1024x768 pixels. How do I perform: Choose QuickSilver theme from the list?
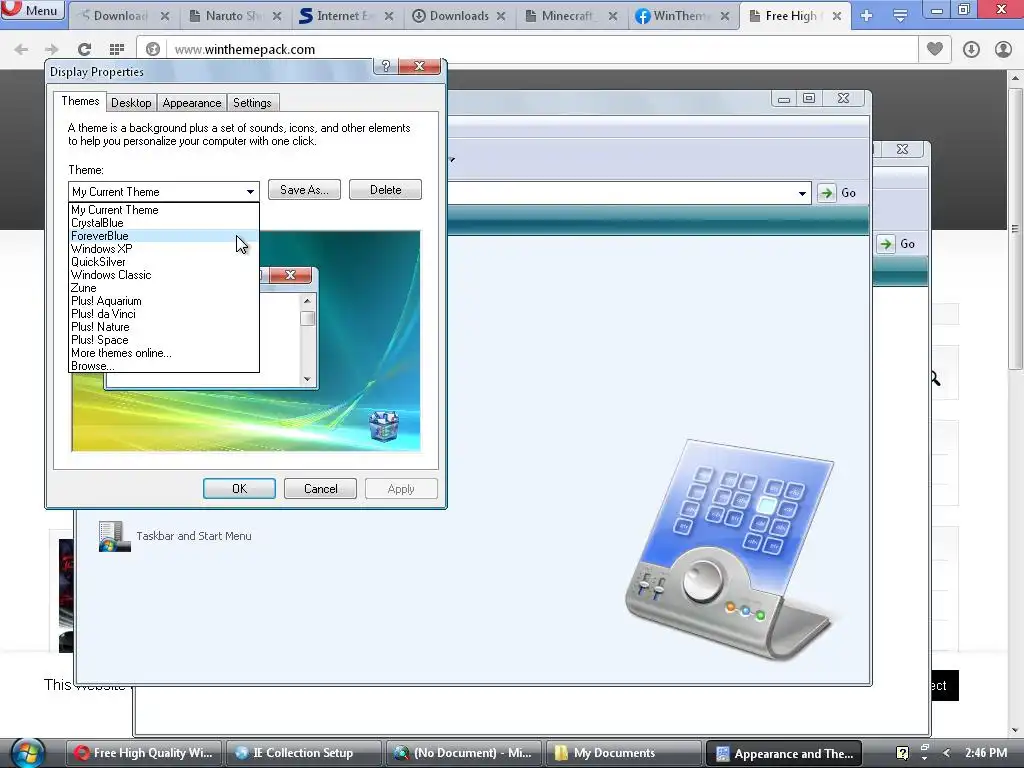164,262
